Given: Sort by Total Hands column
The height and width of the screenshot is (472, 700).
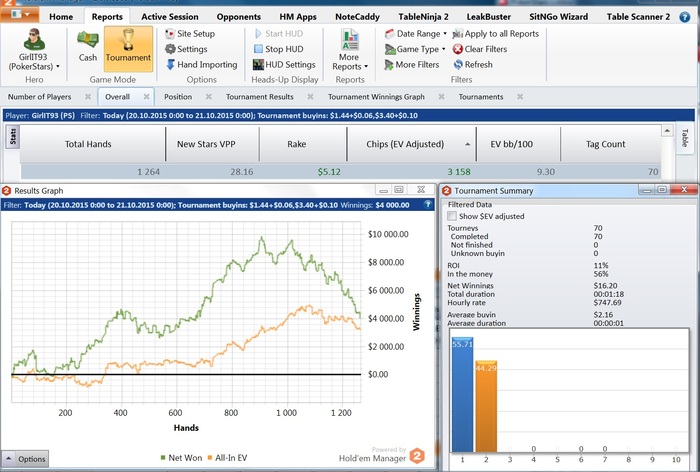Looking at the screenshot, I should (x=92, y=144).
